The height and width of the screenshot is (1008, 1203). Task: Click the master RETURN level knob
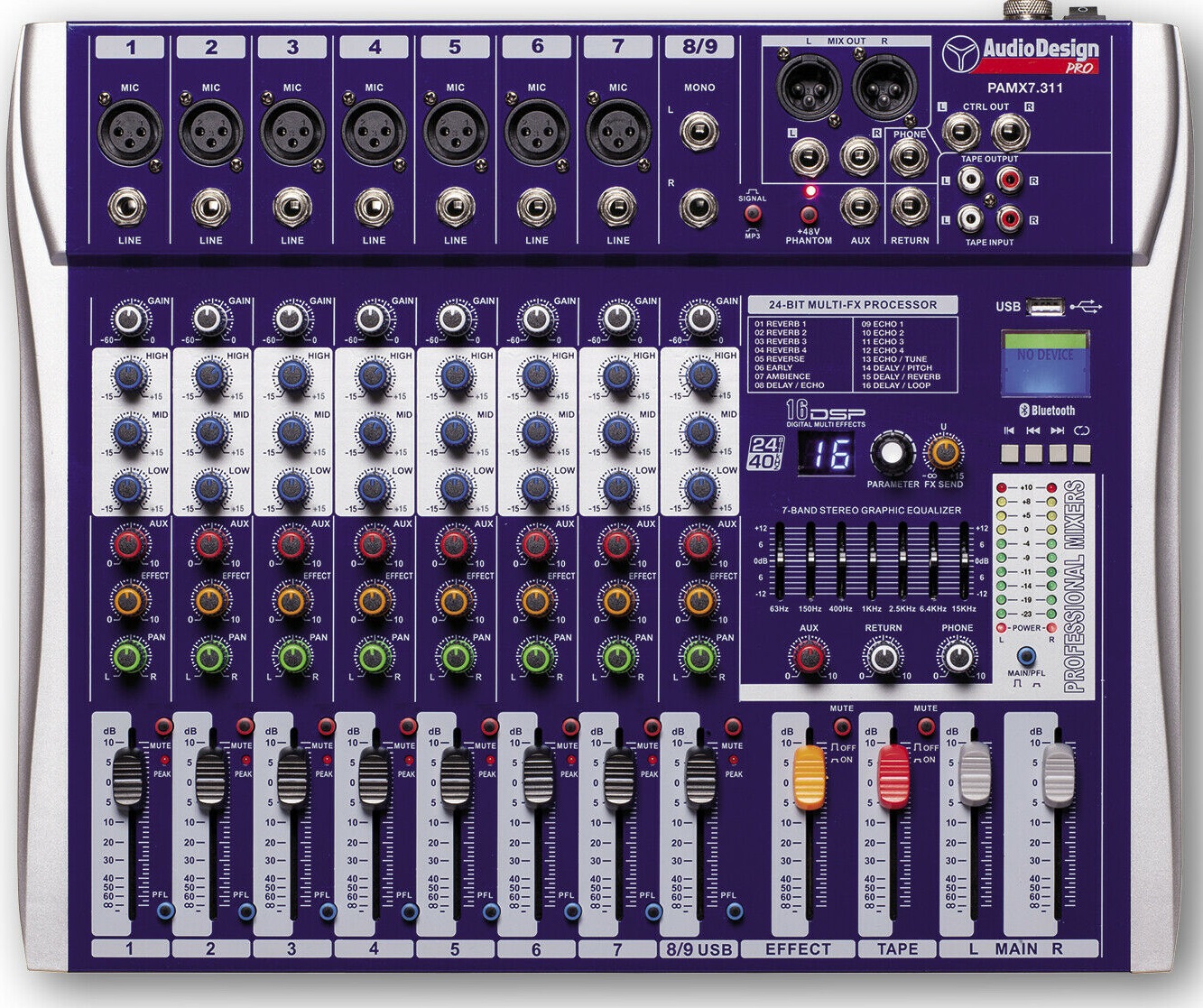coord(882,655)
